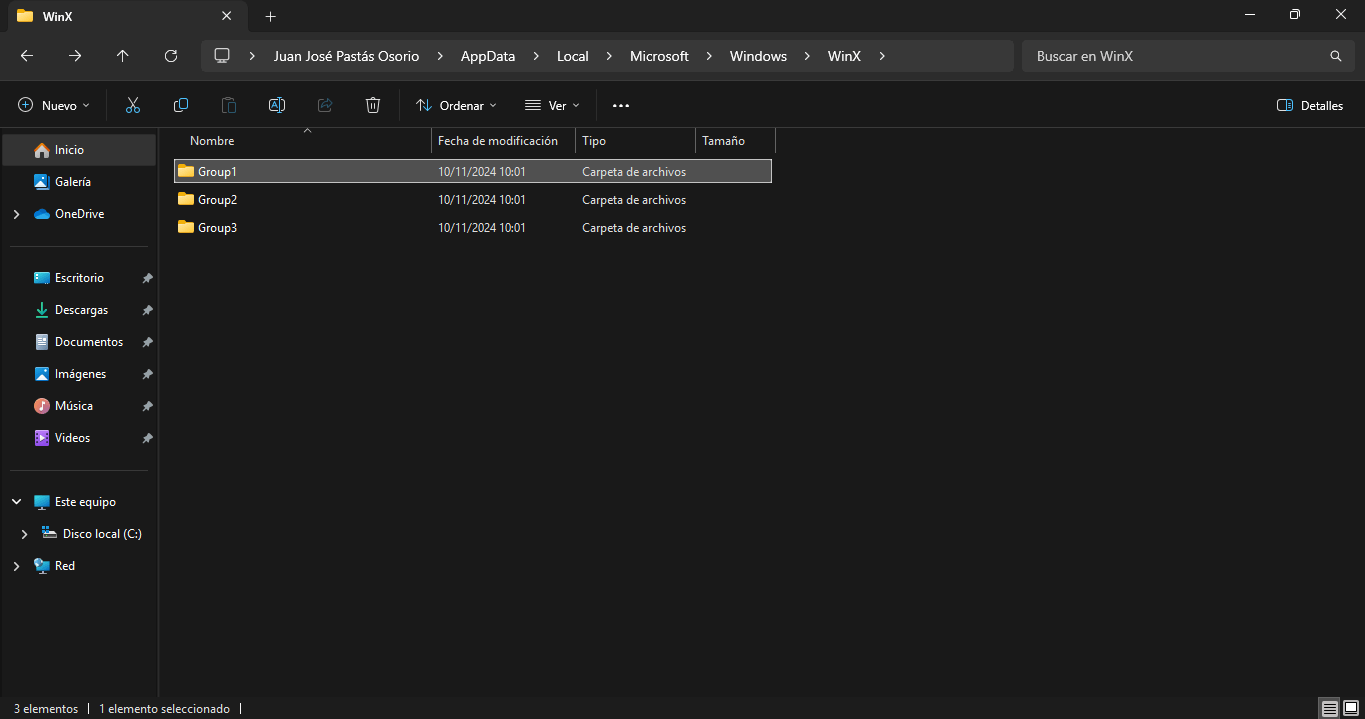Go back with the back arrow
The width and height of the screenshot is (1365, 719).
pos(27,56)
